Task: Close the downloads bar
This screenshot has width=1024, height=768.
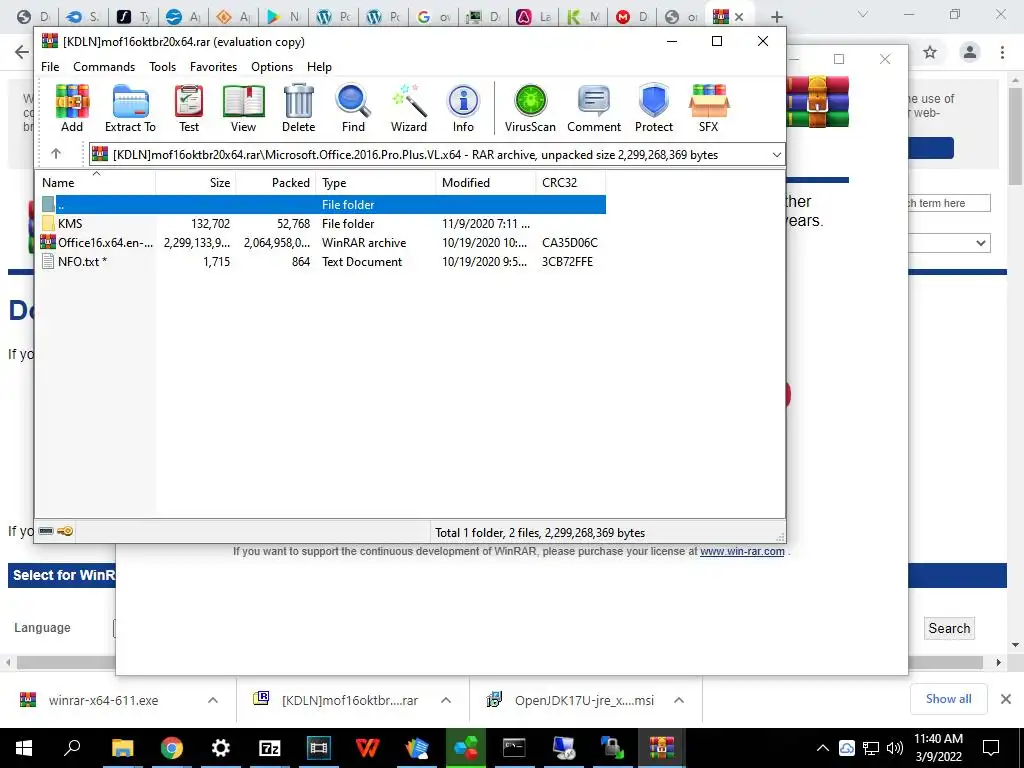Action: pos(1006,699)
